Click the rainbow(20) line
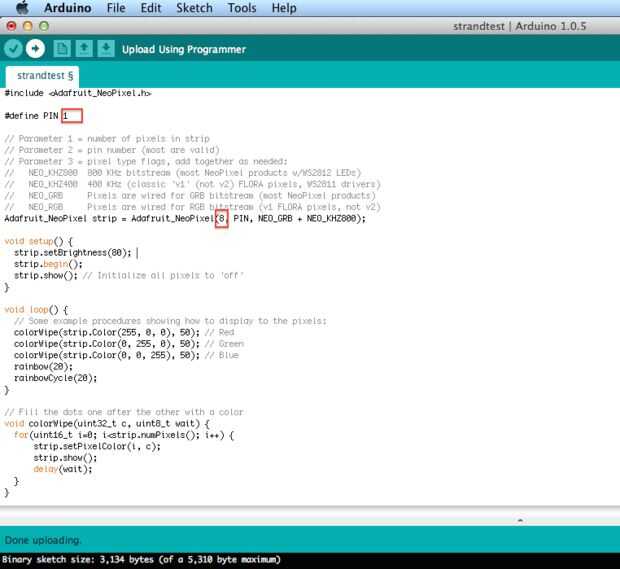Viewport: 620px width, 569px height. pyautogui.click(x=43, y=367)
